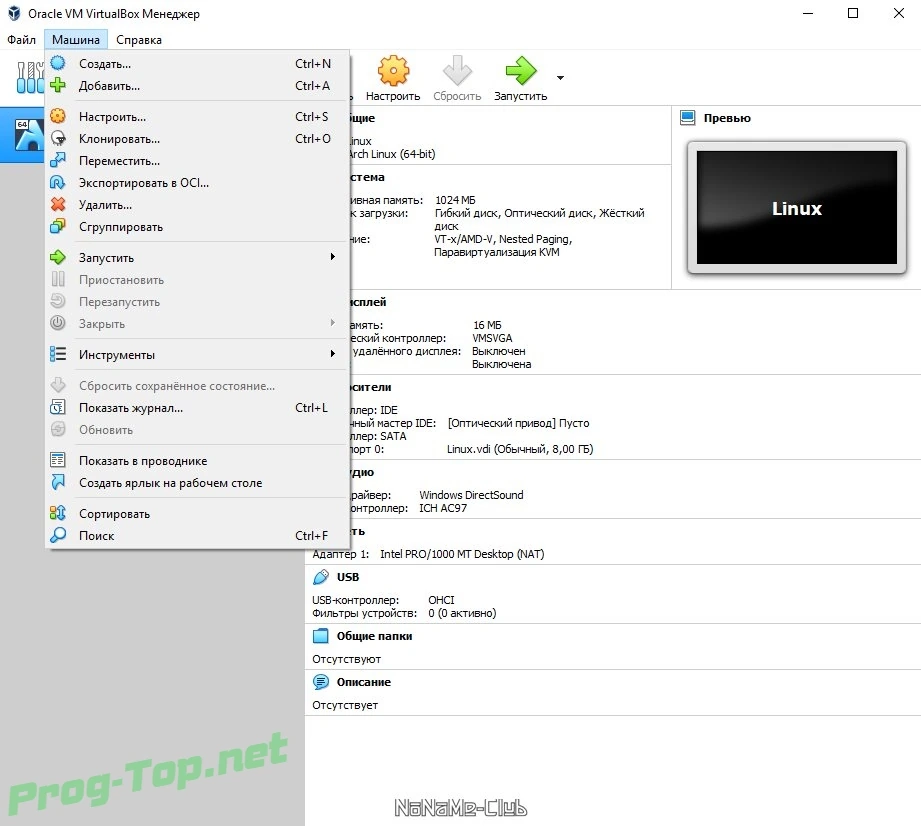Click the 1024 МБ memory value
Viewport: 921px width, 826px height.
(x=455, y=200)
